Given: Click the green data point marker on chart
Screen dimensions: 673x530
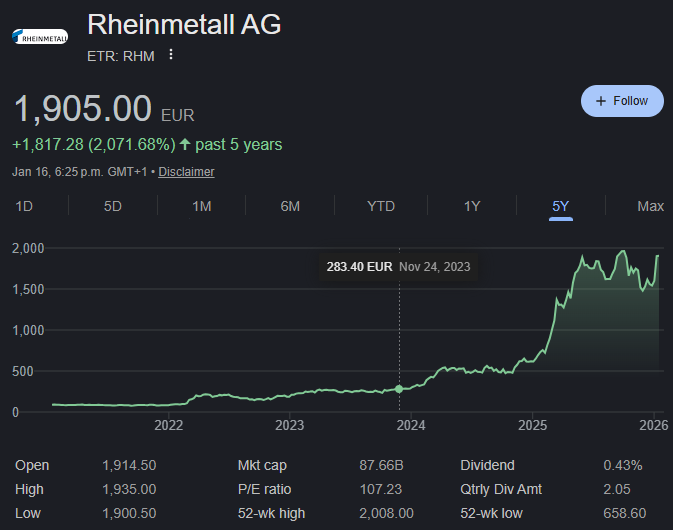Looking at the screenshot, I should click(399, 388).
